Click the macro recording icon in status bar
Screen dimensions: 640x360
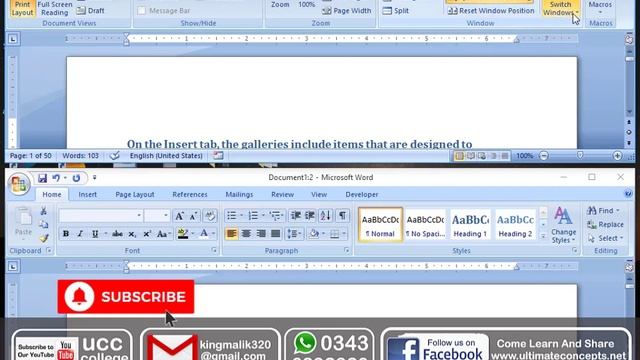click(218, 156)
